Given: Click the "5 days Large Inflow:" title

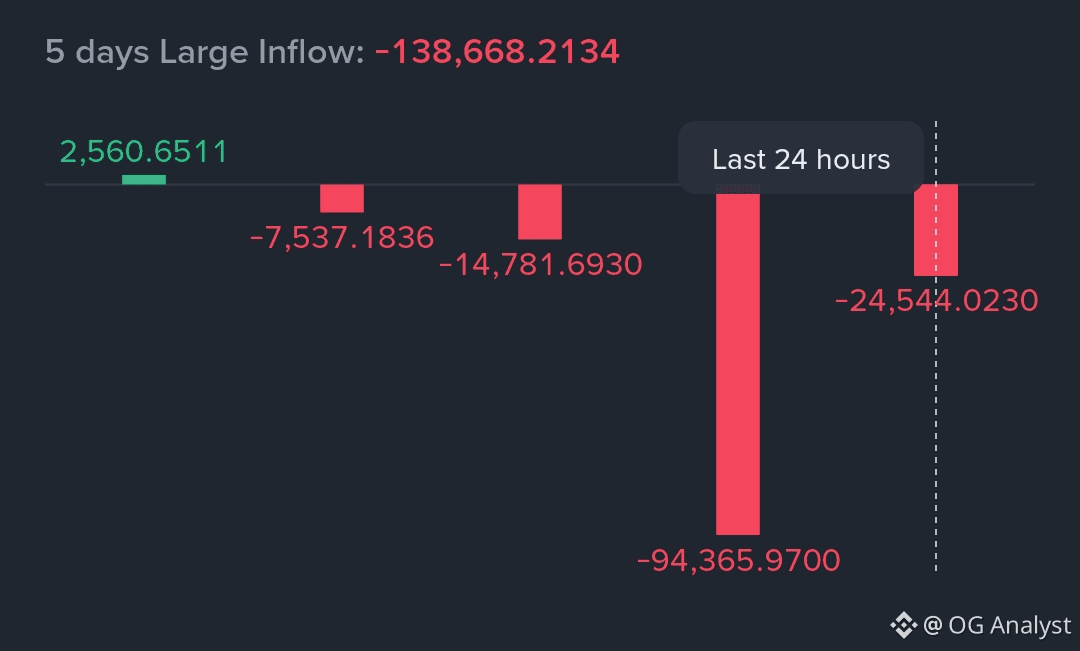Looking at the screenshot, I should pyautogui.click(x=205, y=52).
